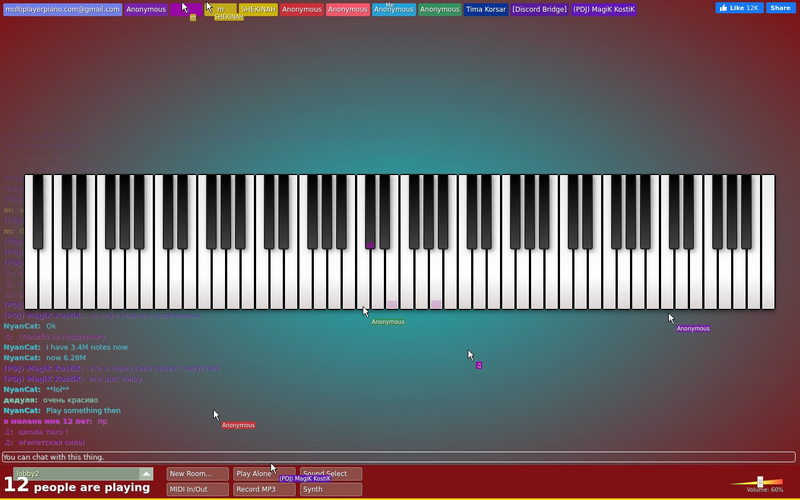The height and width of the screenshot is (500, 800).
Task: Expand the lobby2 room dropdown arrow
Action: 146,474
